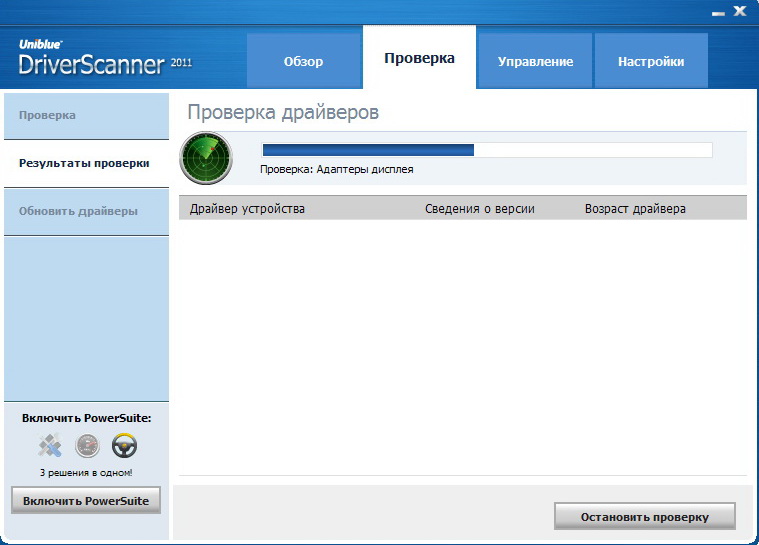Sort by the Драйвер устройства column header
This screenshot has height=545, width=759.
pyautogui.click(x=247, y=208)
